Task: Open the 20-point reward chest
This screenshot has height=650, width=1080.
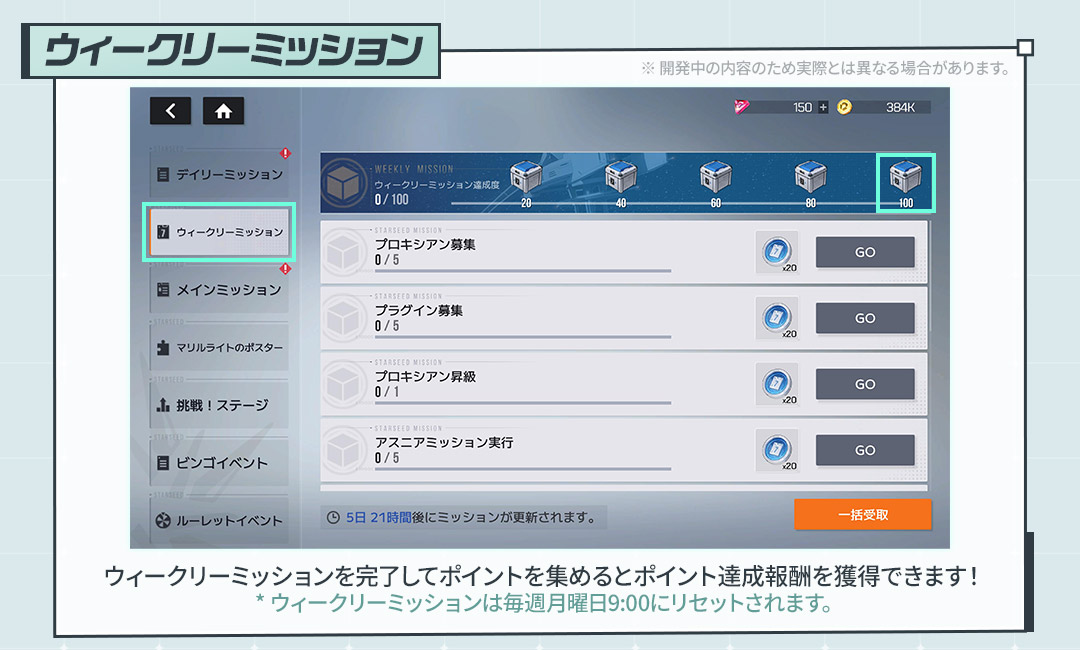Action: [525, 178]
